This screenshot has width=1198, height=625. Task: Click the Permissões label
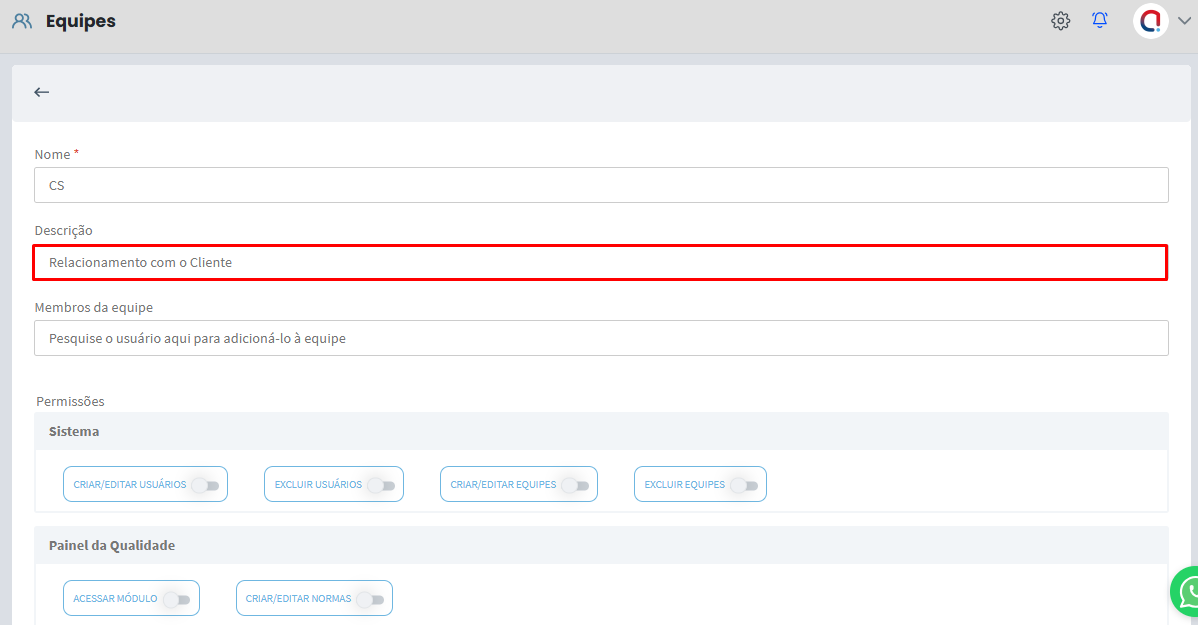70,401
